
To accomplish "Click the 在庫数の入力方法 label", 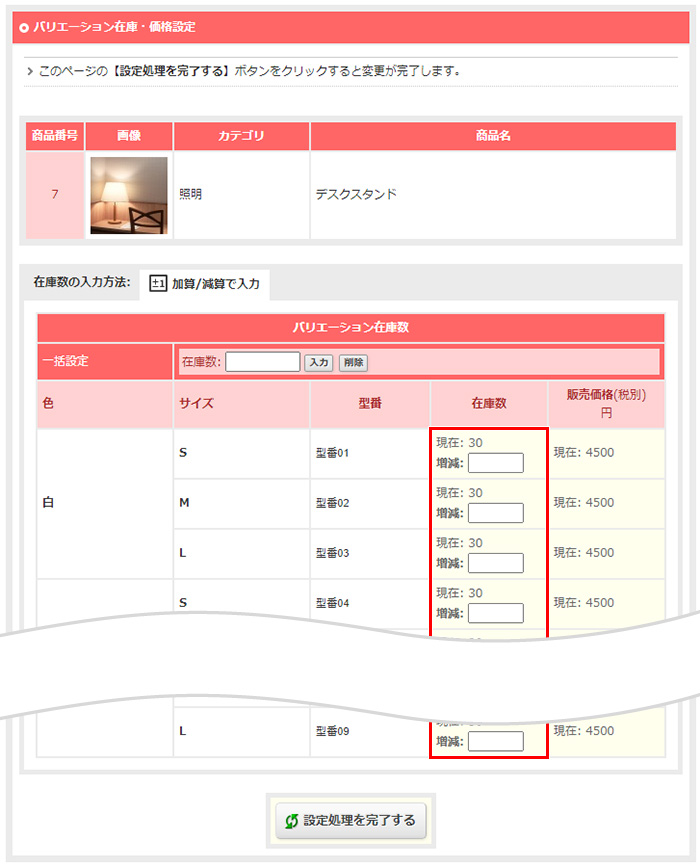I will click(82, 282).
